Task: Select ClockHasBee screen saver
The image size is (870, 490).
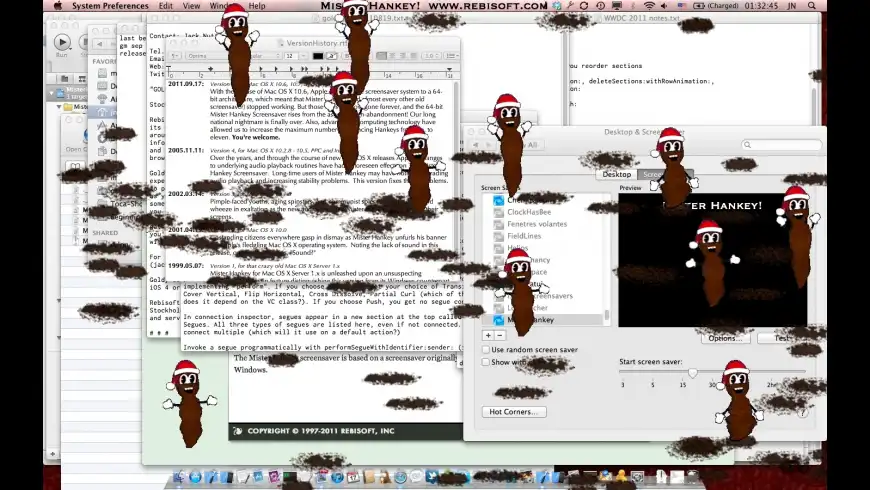Action: [x=529, y=212]
